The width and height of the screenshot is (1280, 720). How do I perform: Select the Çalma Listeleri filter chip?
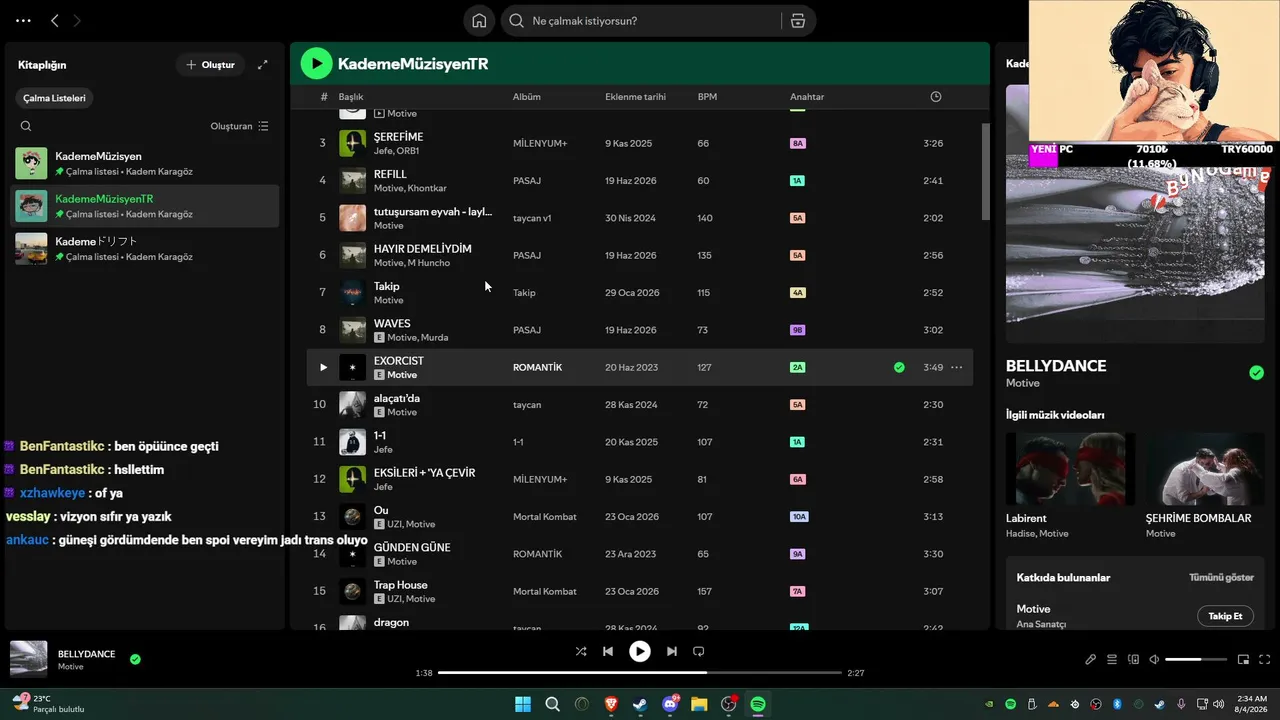point(55,98)
